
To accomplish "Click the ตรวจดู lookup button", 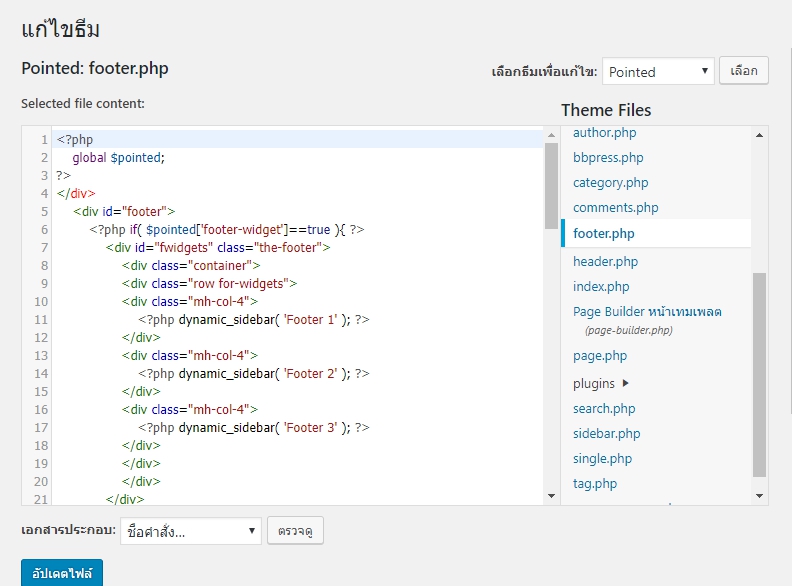I will click(295, 530).
